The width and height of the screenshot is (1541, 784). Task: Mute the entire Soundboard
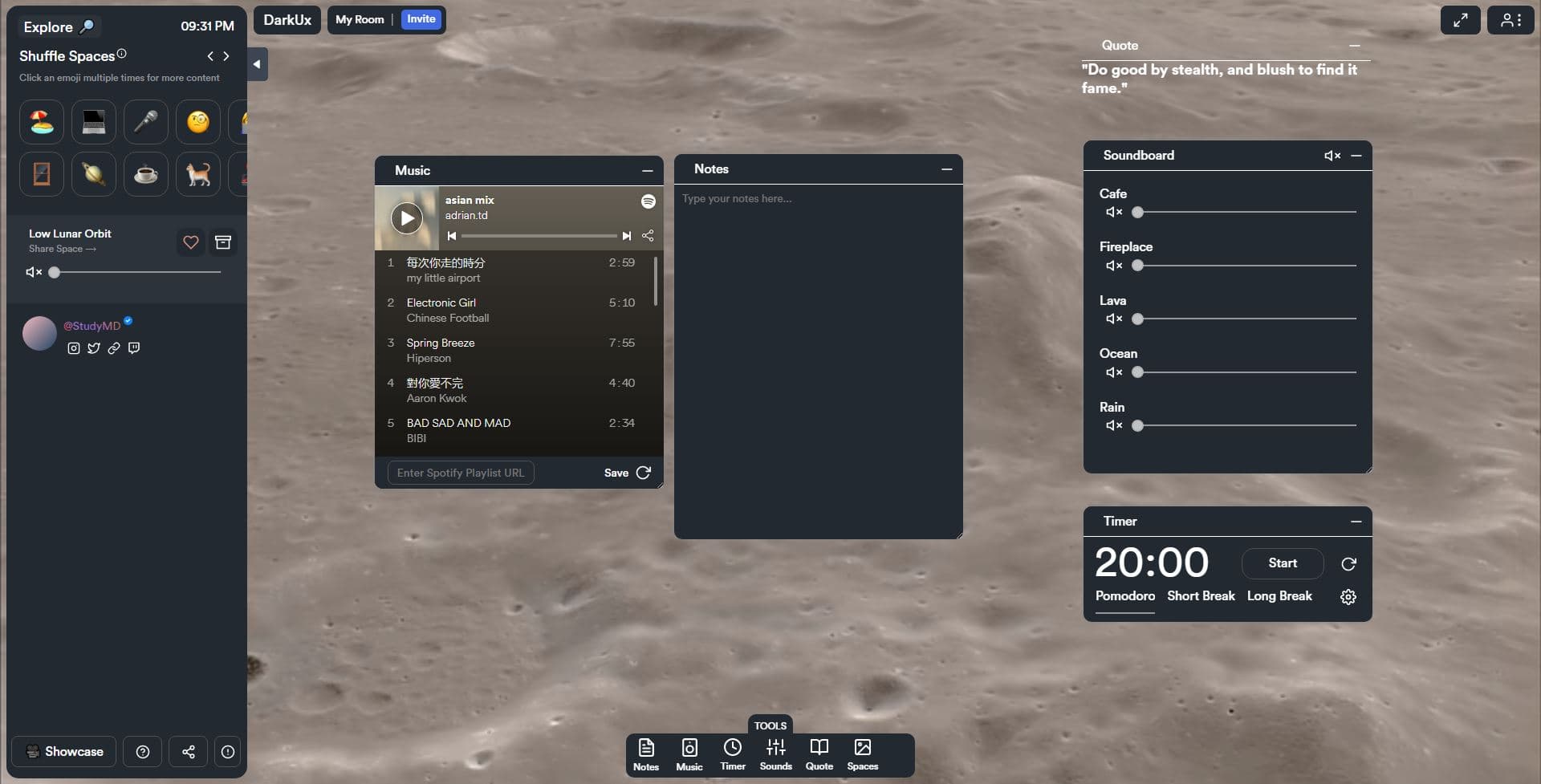pyautogui.click(x=1332, y=155)
